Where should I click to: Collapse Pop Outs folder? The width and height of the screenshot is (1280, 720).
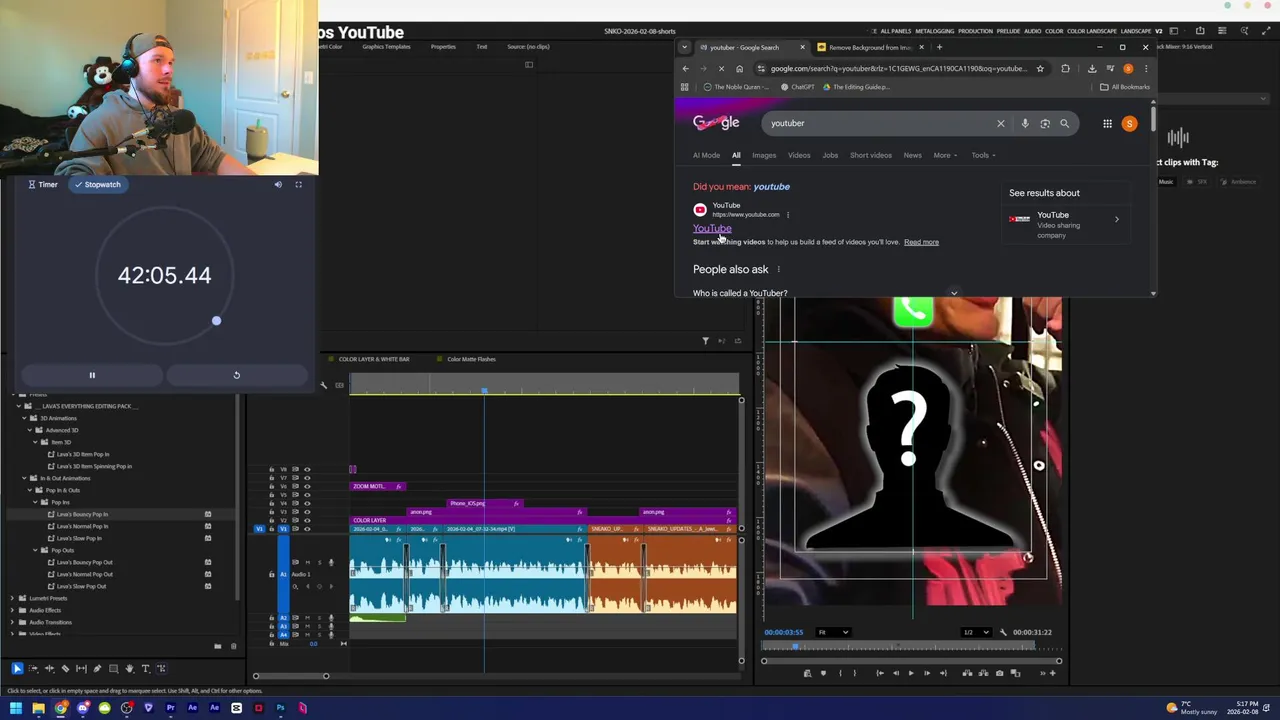35,550
